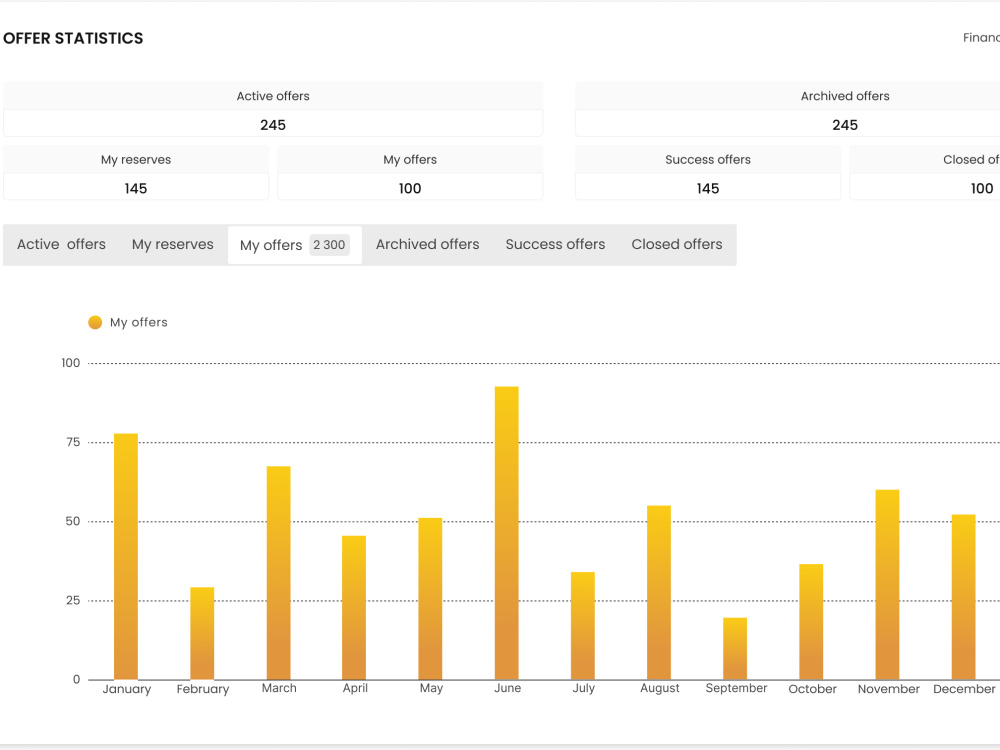
Task: Click the Closed offers value 100
Action: pyautogui.click(x=982, y=188)
